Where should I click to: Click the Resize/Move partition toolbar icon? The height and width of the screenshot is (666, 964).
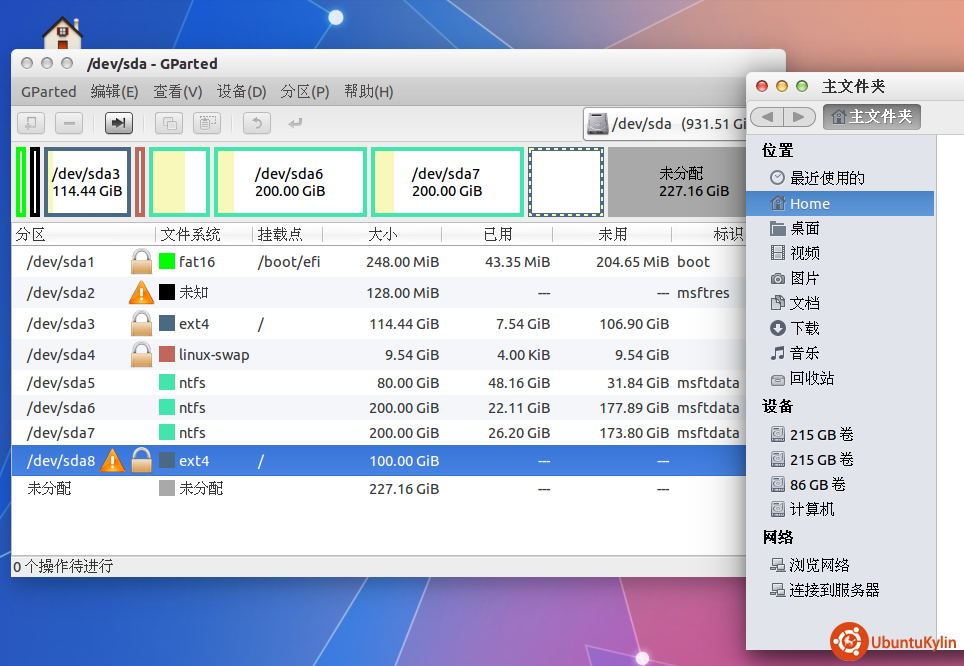(119, 123)
